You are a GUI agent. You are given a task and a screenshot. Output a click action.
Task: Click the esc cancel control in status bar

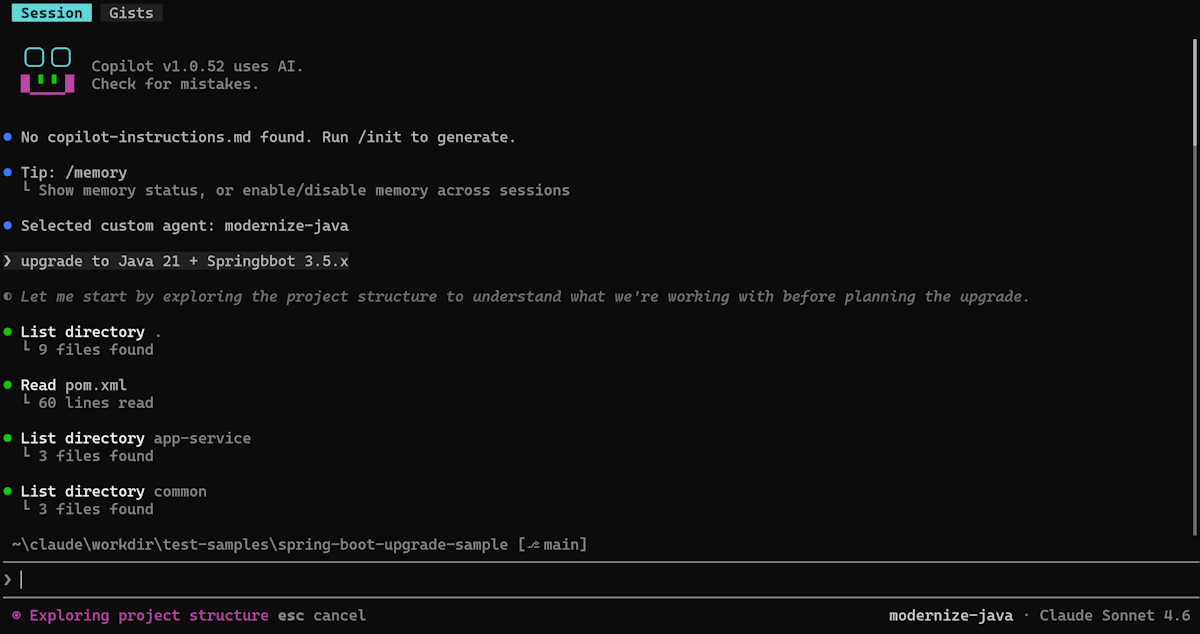click(321, 616)
